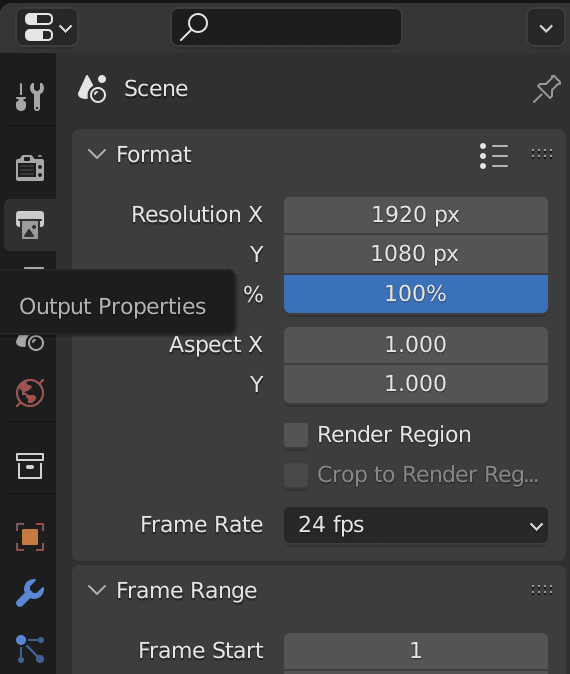Open Format presets list icon

[494, 156]
